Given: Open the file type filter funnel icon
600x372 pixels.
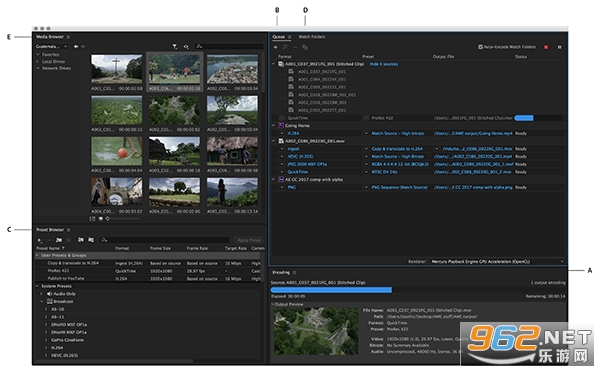Looking at the screenshot, I should pyautogui.click(x=174, y=46).
